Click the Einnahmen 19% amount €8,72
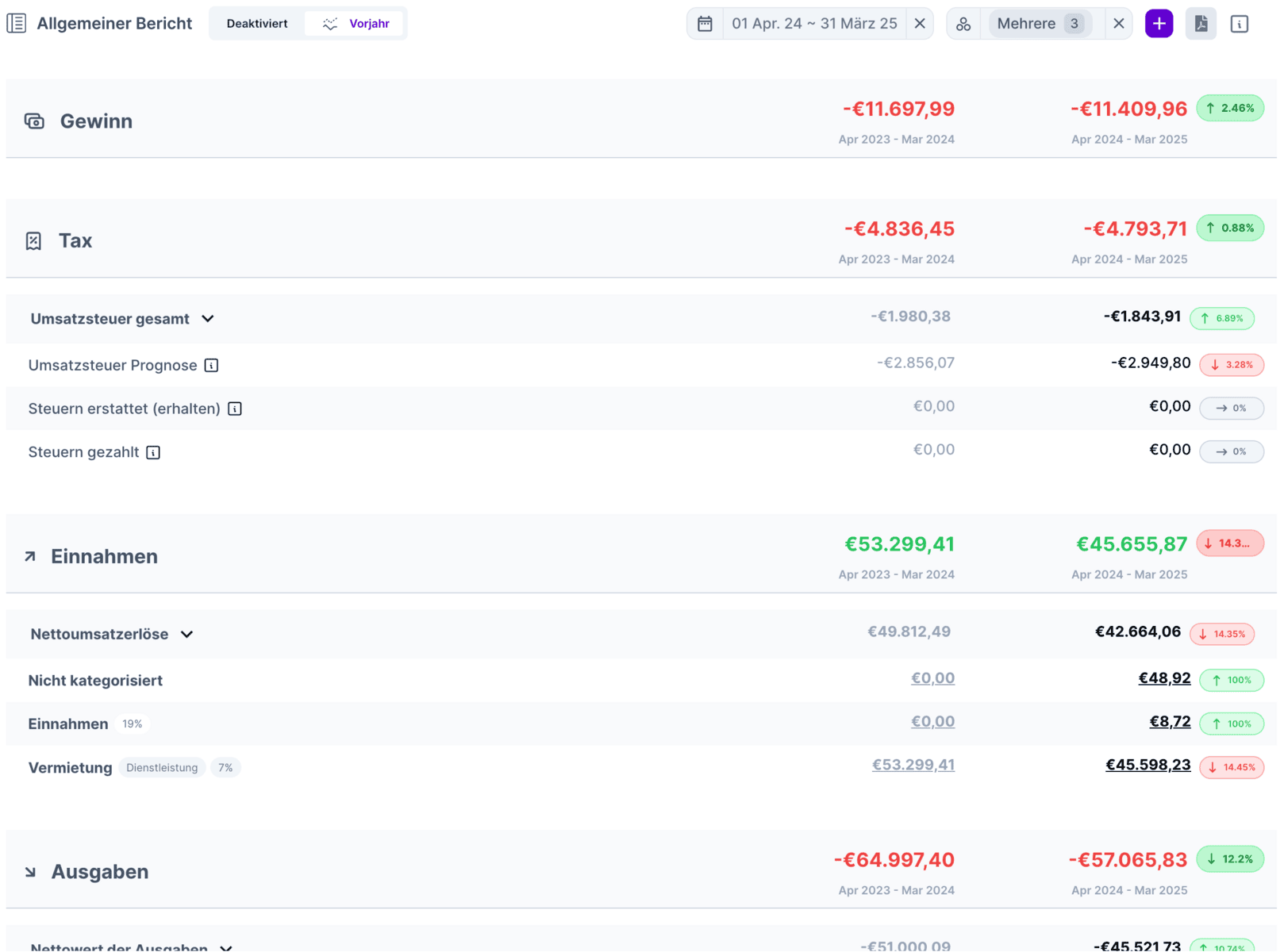The height and width of the screenshot is (952, 1284). click(x=1169, y=722)
